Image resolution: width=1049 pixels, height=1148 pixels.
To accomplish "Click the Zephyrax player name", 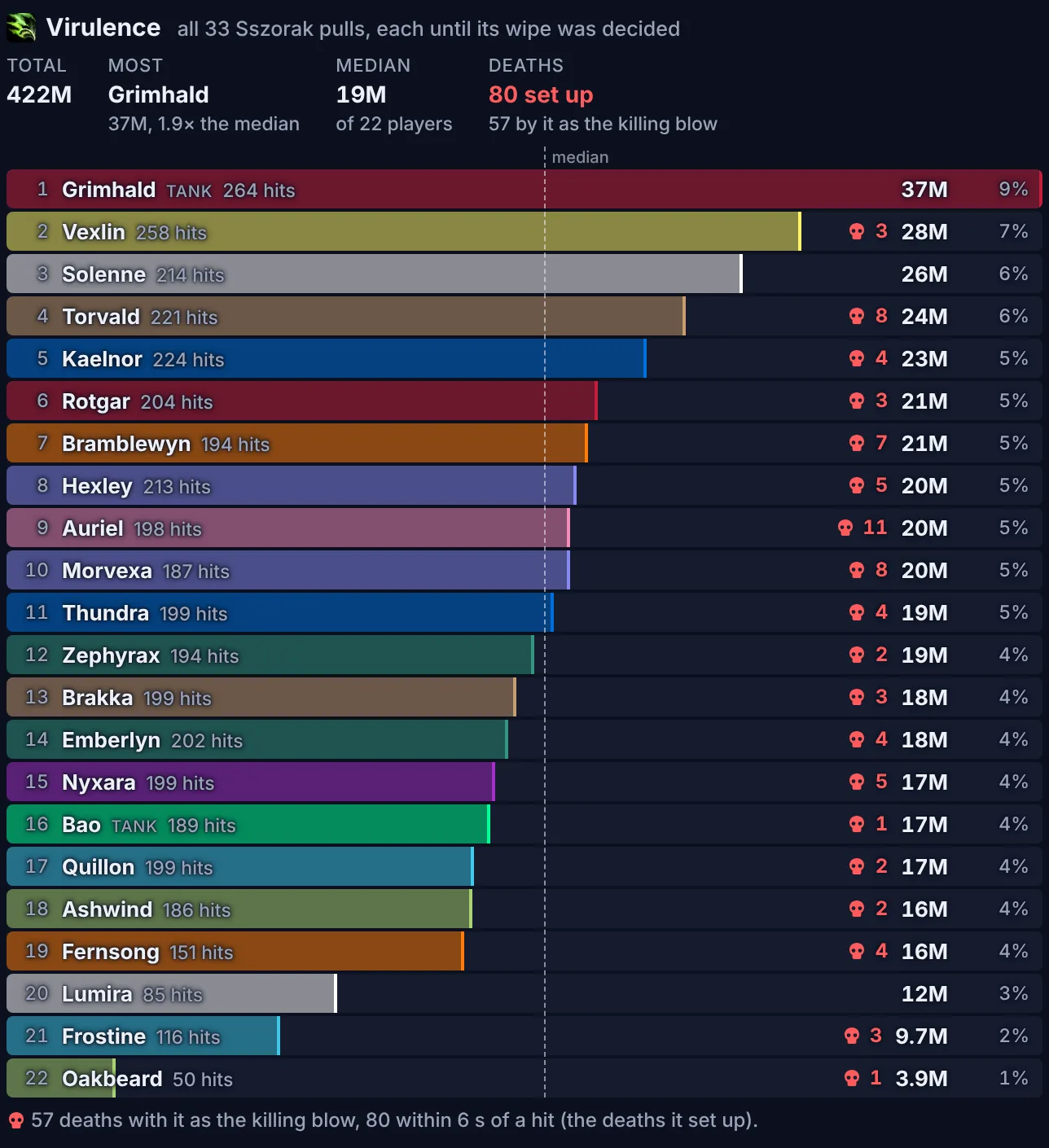I will (111, 655).
